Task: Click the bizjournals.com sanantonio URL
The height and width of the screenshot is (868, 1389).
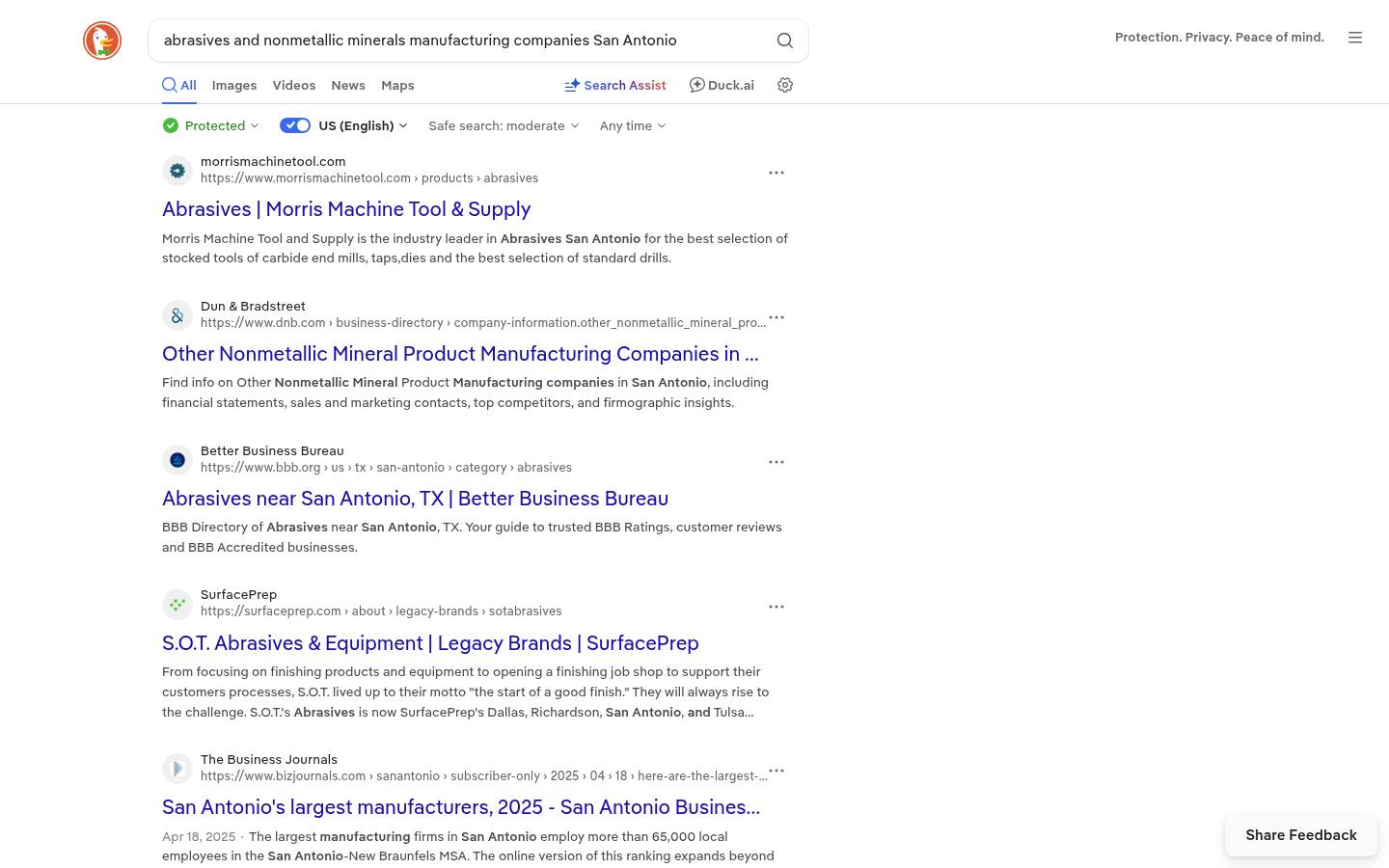Action: pyautogui.click(x=482, y=776)
